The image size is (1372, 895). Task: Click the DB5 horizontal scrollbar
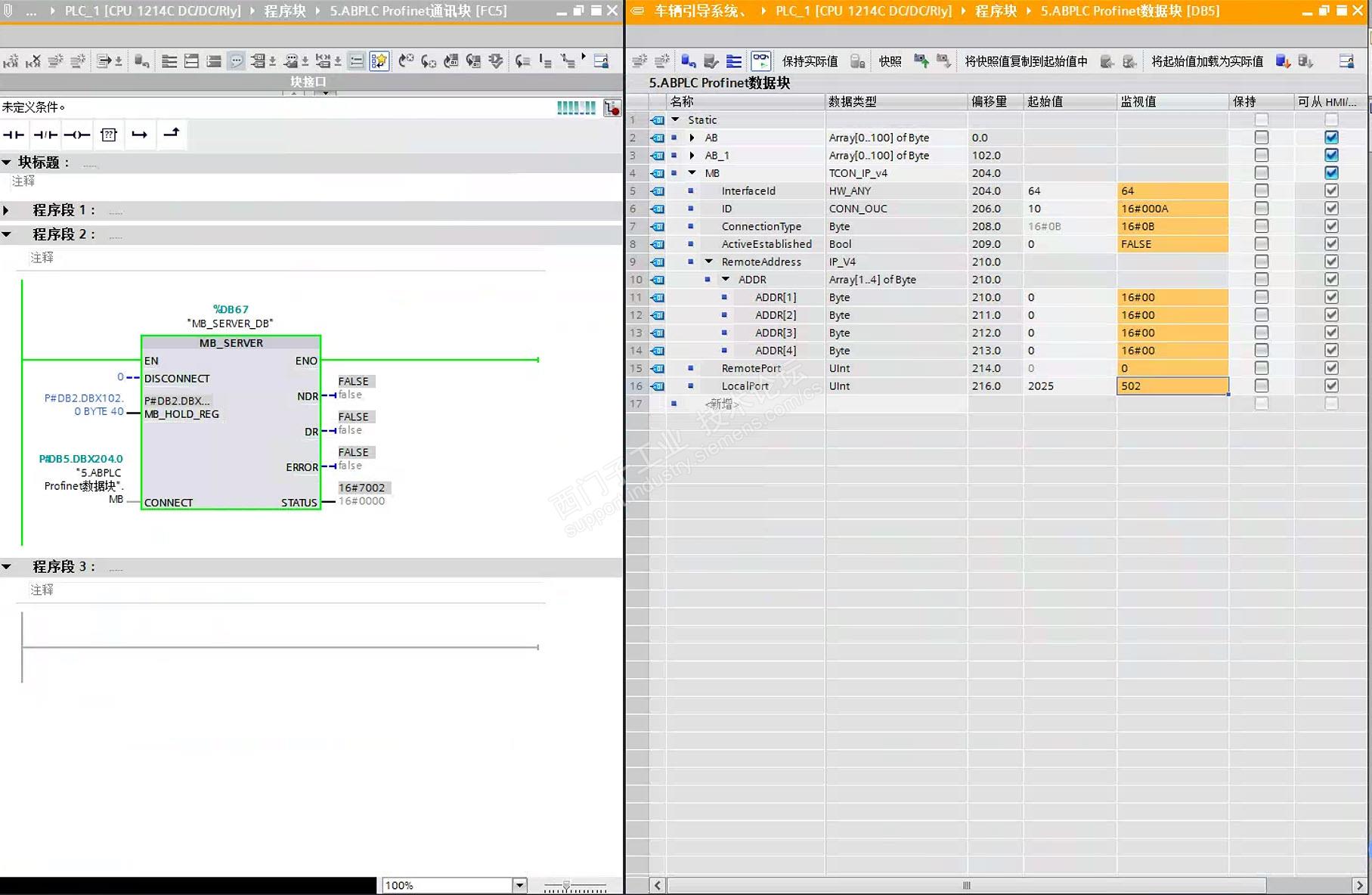coord(966,885)
